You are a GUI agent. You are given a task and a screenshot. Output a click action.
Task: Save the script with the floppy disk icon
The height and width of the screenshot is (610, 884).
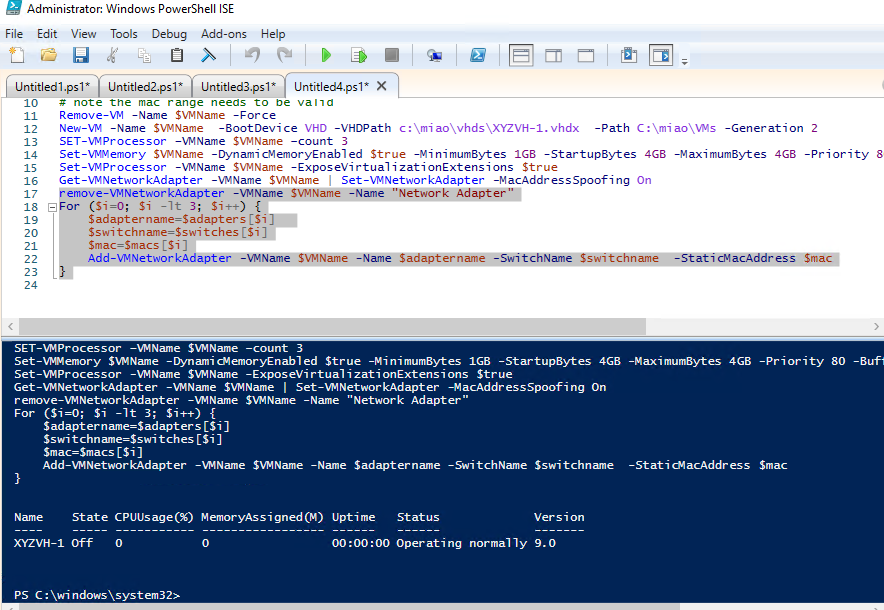tap(81, 55)
